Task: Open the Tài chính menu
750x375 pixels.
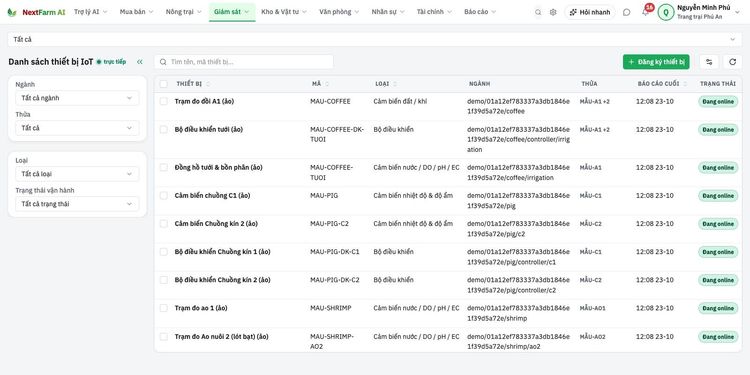Action: [434, 12]
